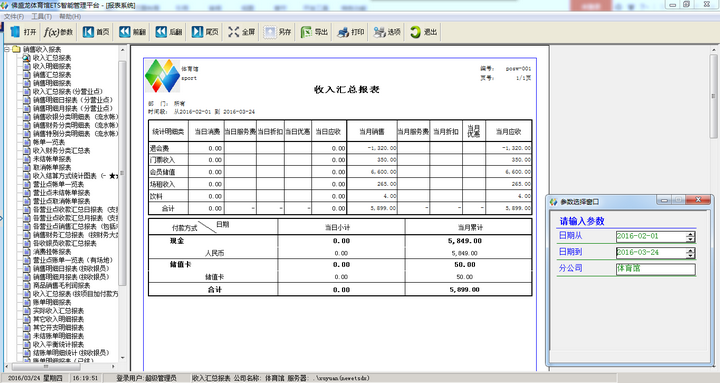Click the report tree horizontal scrollbar

point(46,366)
